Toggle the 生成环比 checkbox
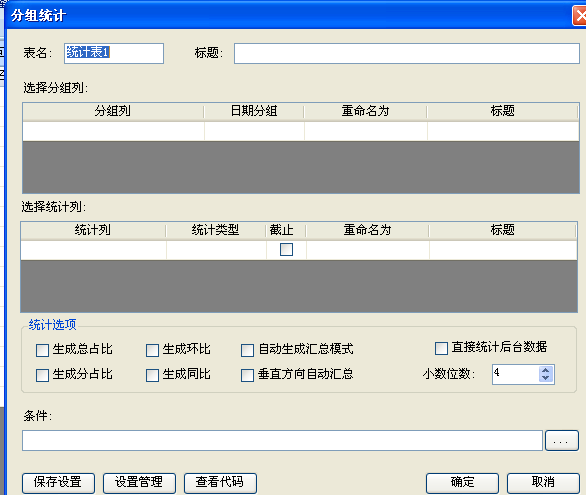 pos(152,350)
